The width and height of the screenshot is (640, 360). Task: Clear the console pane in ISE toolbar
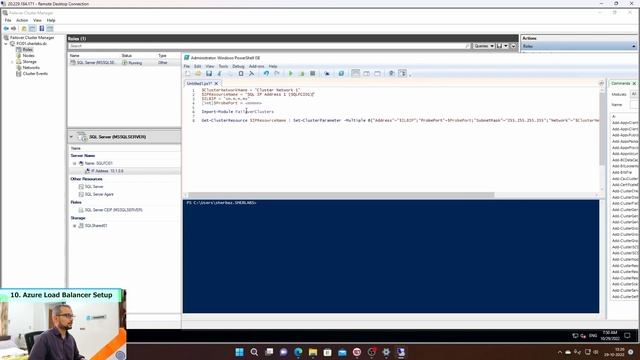click(x=251, y=73)
